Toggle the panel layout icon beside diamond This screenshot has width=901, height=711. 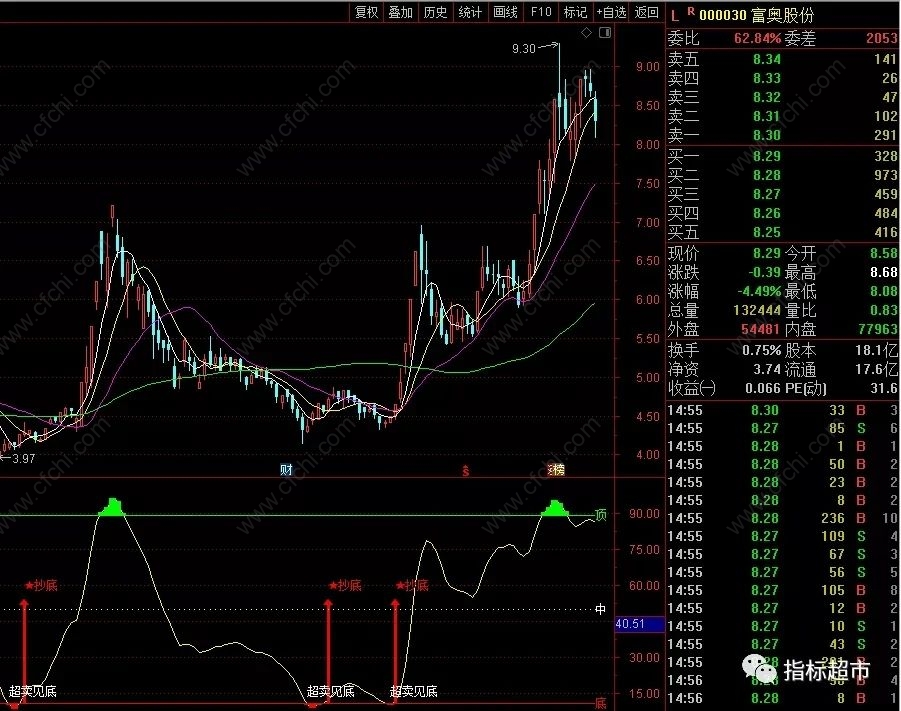click(x=604, y=33)
